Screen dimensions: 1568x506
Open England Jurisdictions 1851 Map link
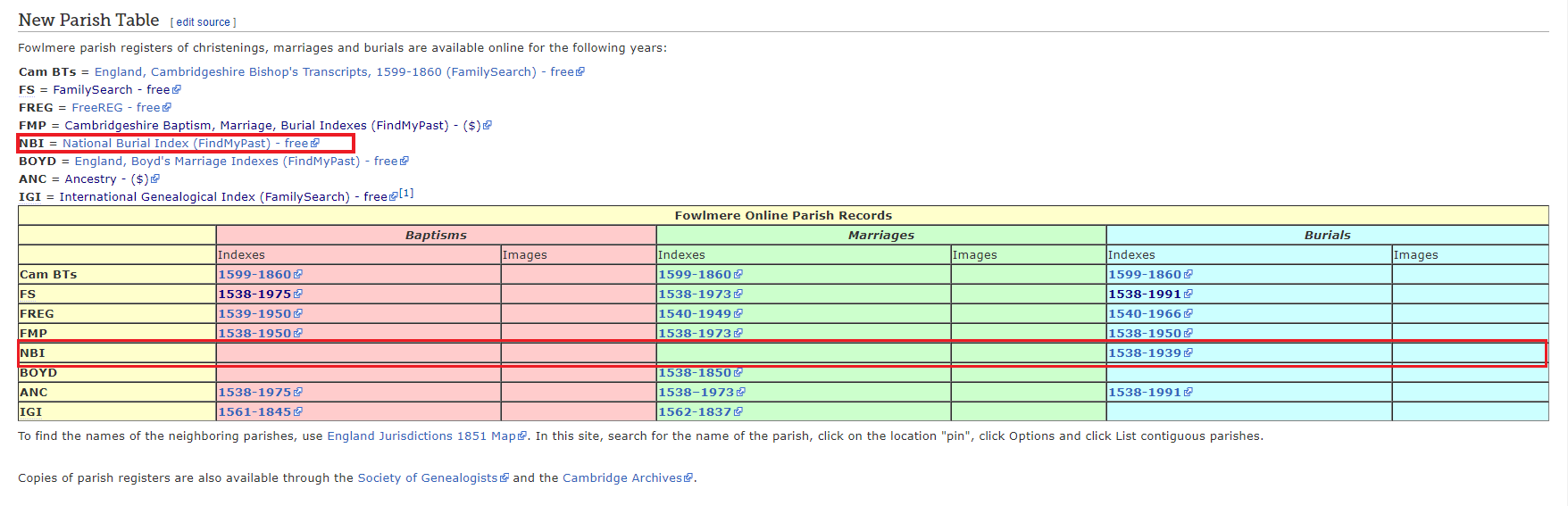click(421, 436)
